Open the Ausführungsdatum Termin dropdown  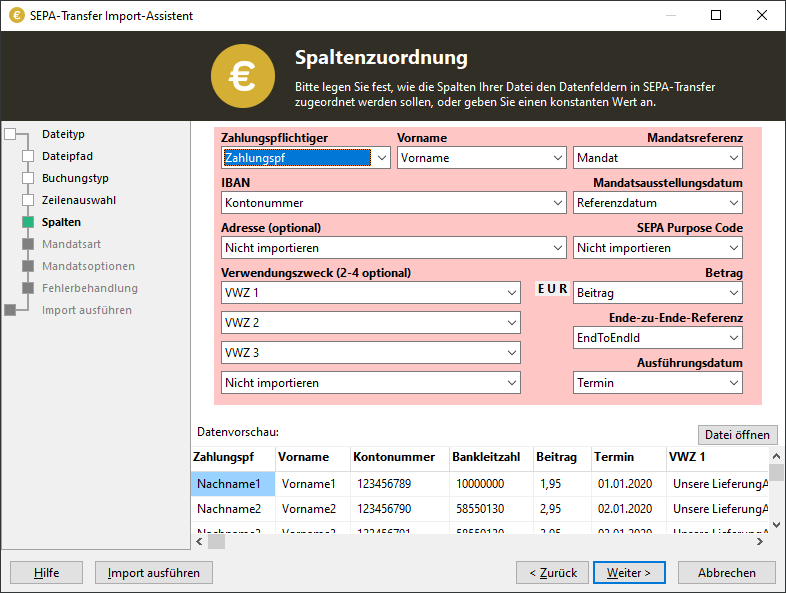pos(734,383)
